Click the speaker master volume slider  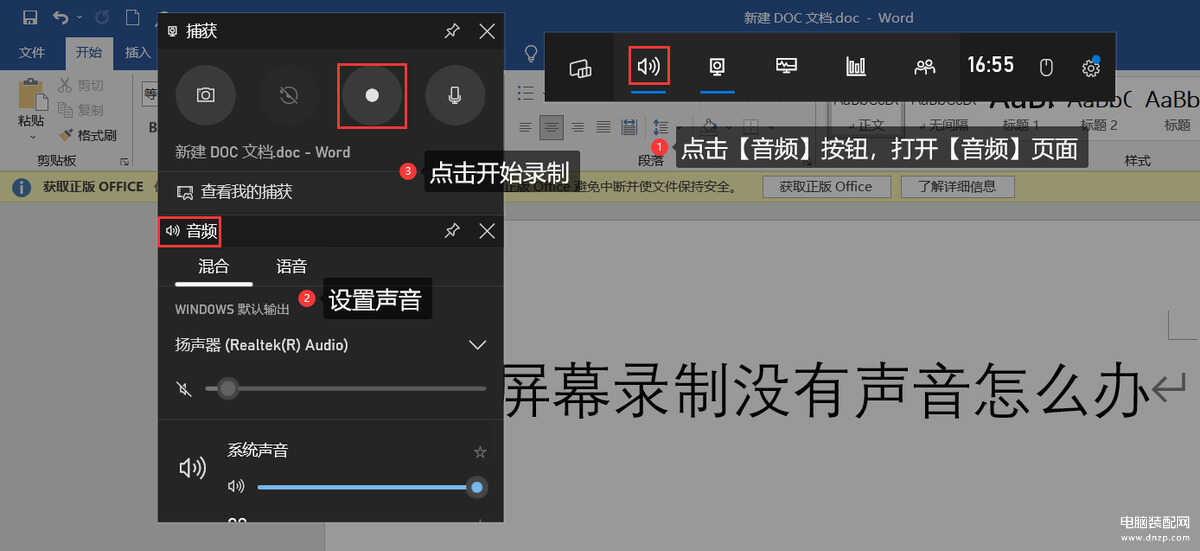click(x=346, y=388)
